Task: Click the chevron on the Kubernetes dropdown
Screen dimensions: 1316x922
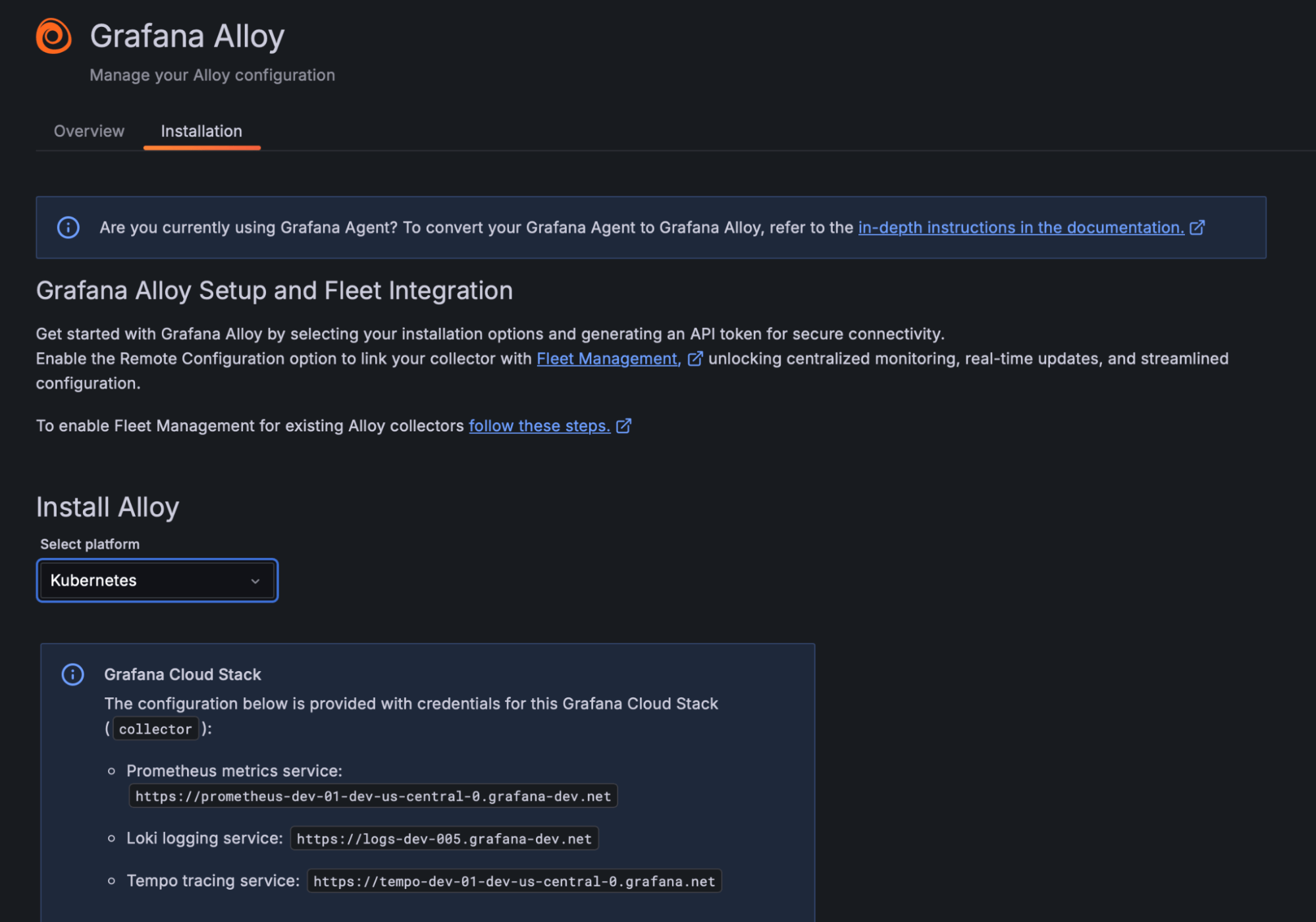Action: coord(256,580)
